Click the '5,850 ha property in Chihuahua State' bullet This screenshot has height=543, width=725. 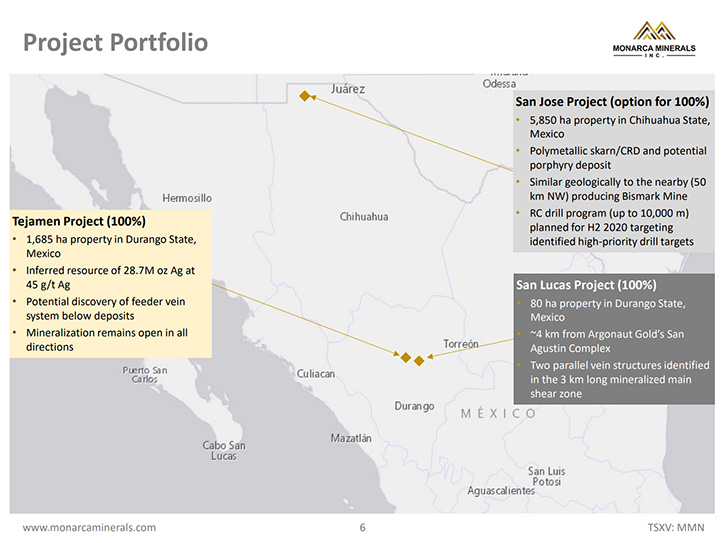tap(620, 127)
